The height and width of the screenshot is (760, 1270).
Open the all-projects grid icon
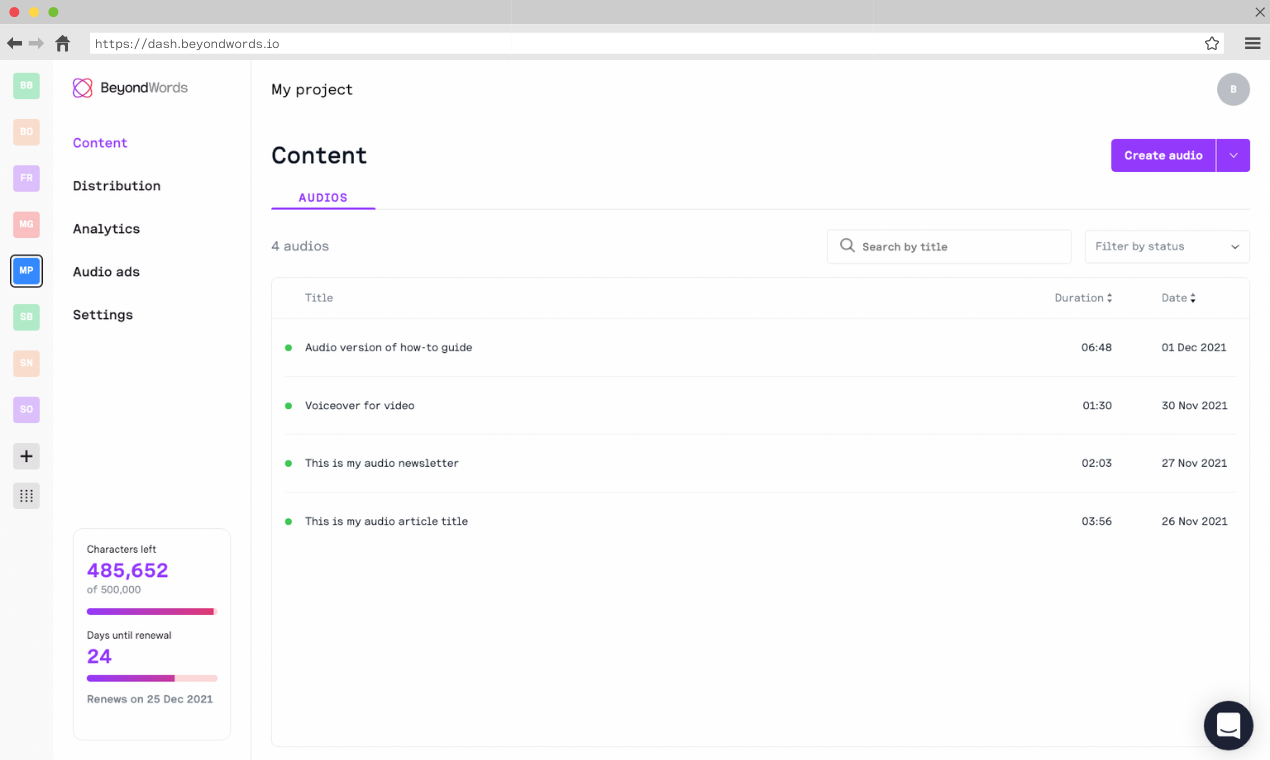point(27,495)
